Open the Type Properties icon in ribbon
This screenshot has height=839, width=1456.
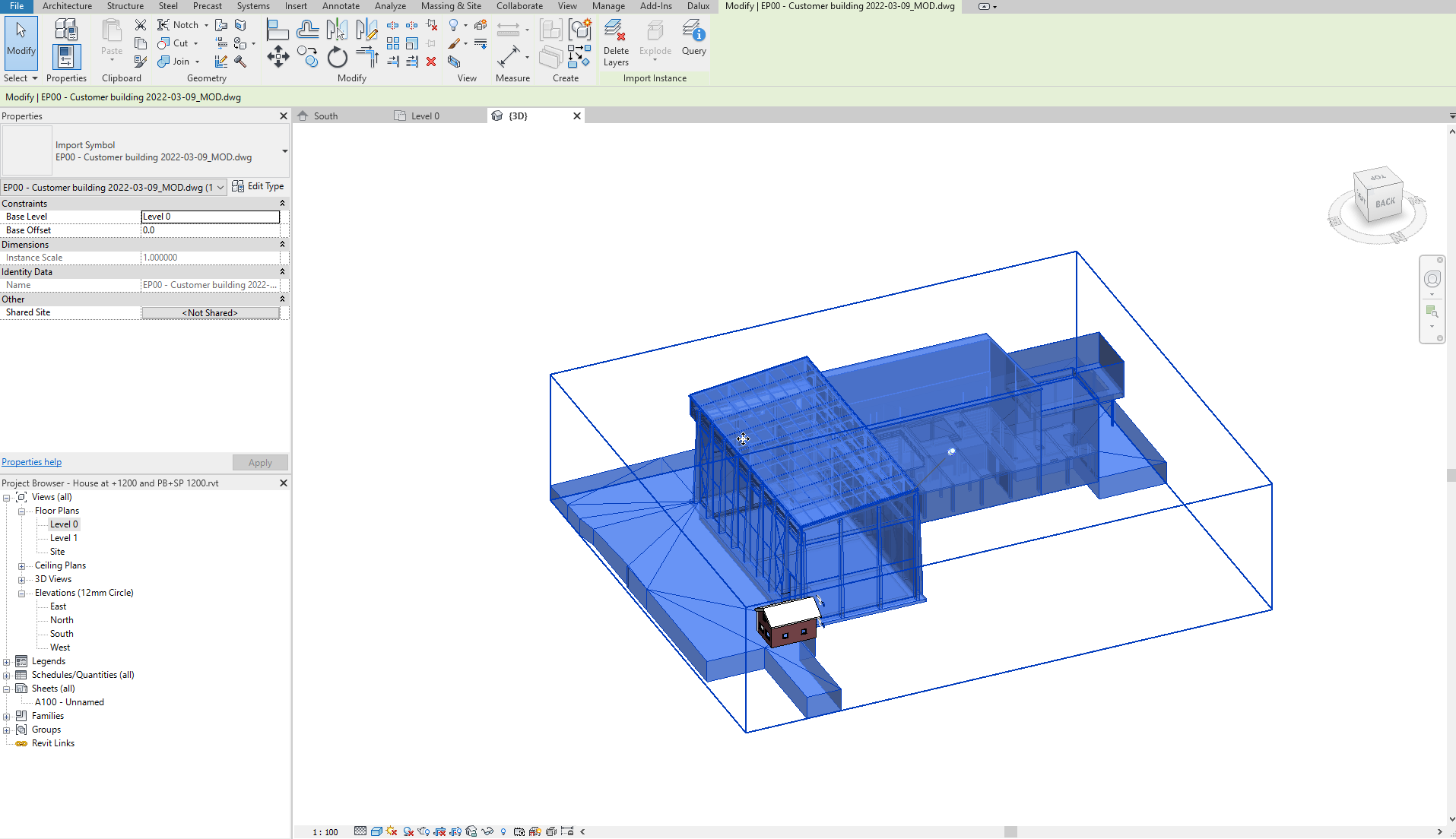click(66, 30)
